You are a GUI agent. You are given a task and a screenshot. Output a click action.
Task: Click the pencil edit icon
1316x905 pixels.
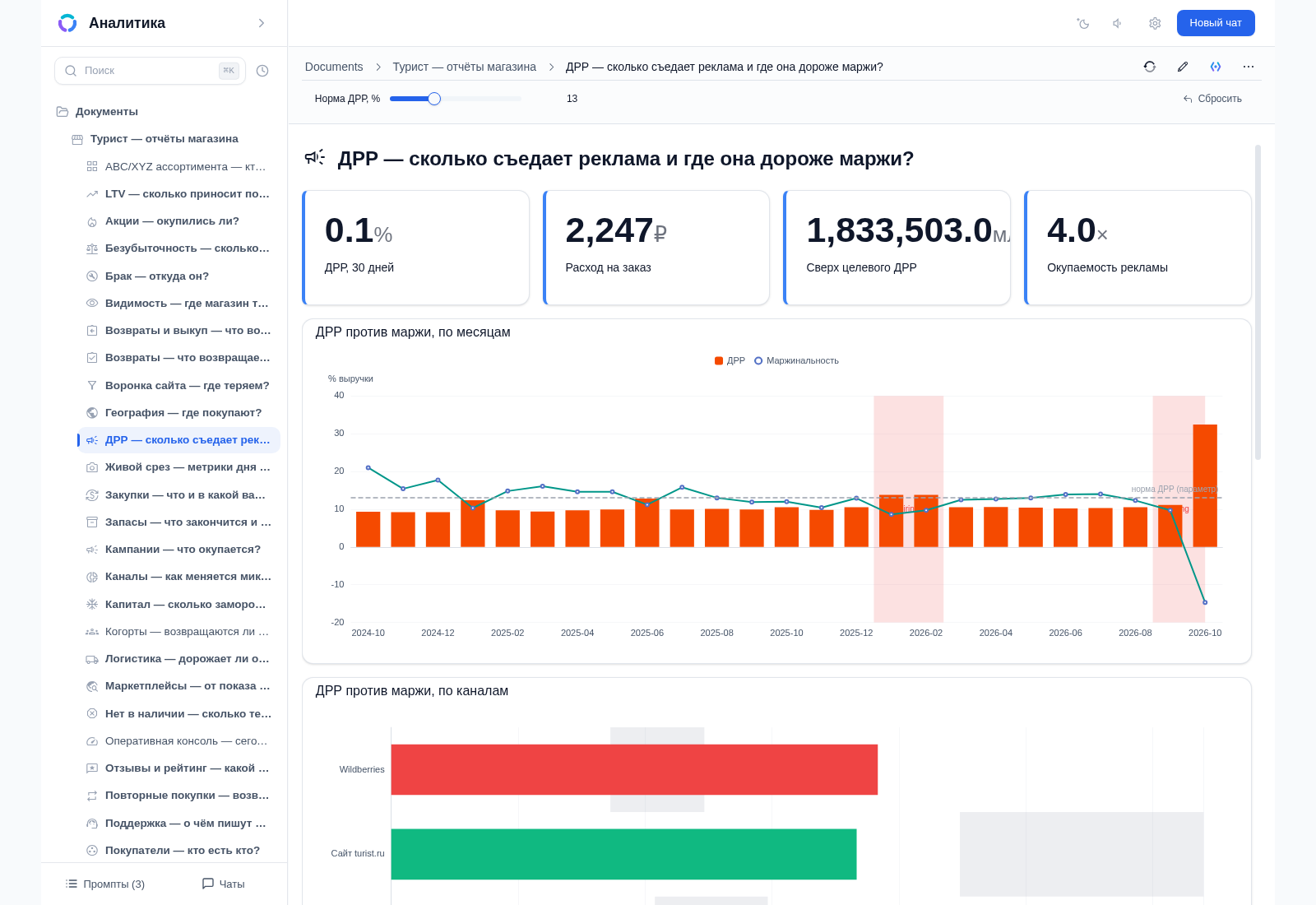point(1183,67)
